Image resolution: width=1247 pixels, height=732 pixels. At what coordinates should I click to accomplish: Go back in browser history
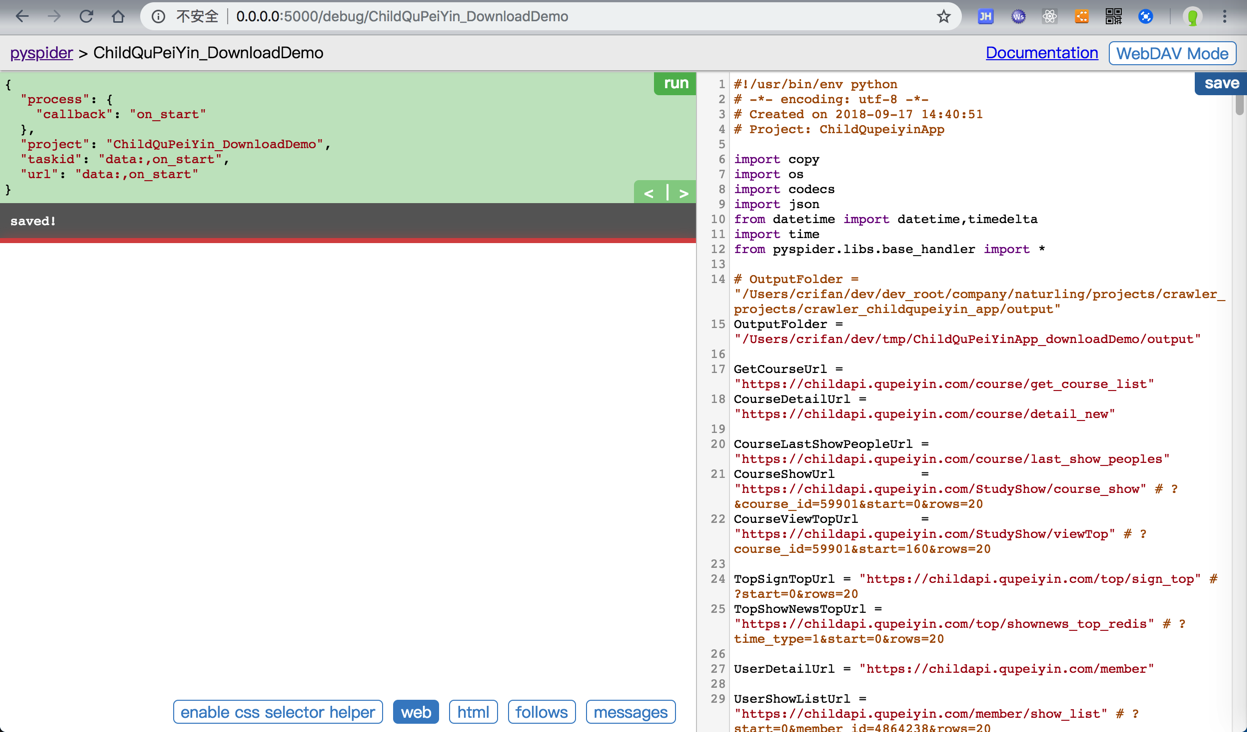click(x=22, y=16)
